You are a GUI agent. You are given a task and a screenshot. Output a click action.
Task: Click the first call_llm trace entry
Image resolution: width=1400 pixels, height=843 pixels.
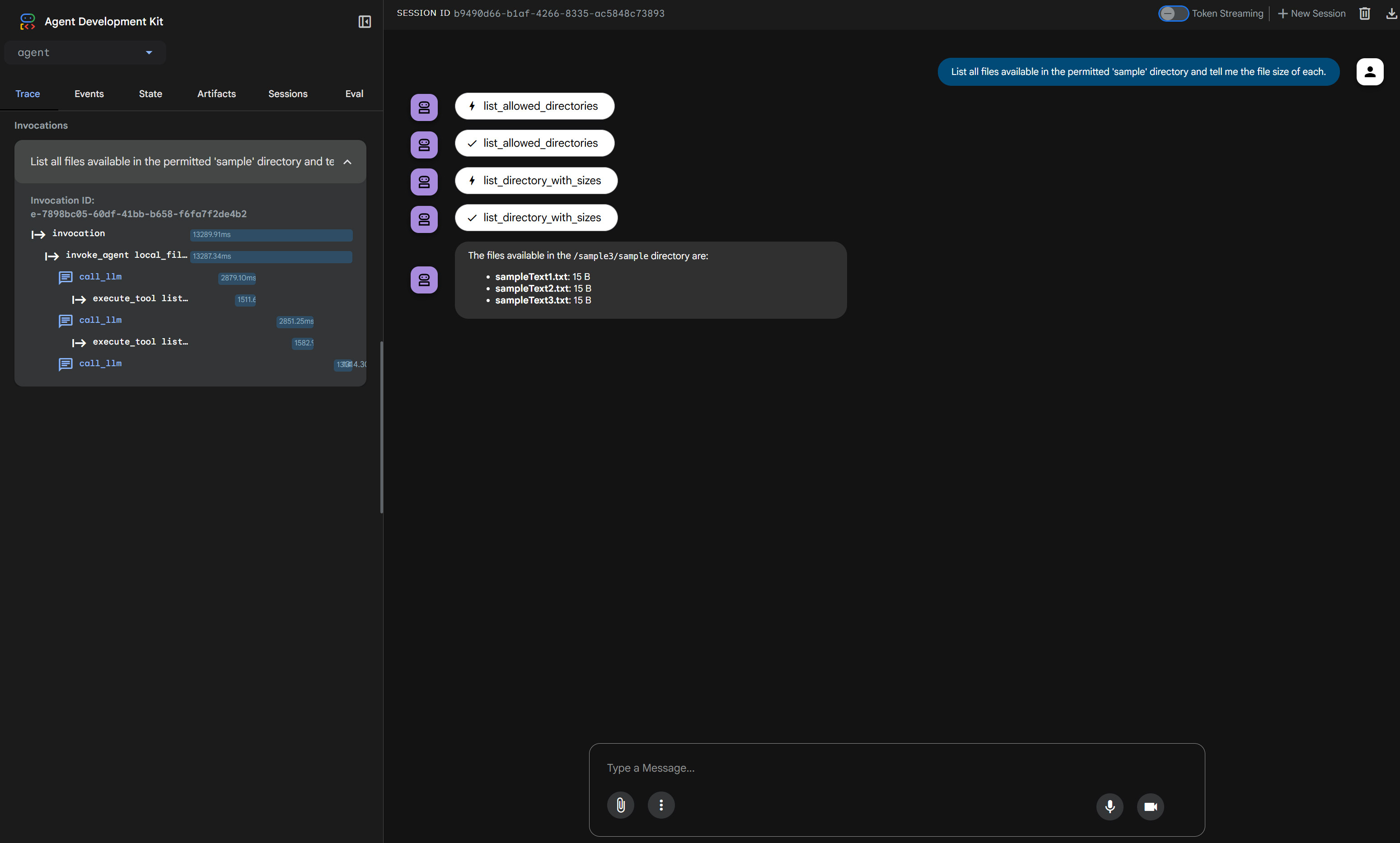tap(100, 277)
